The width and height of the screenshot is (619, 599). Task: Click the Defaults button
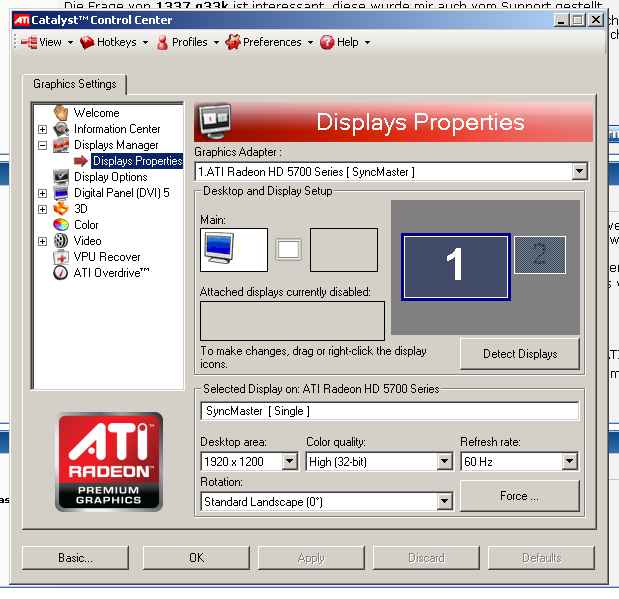point(541,558)
